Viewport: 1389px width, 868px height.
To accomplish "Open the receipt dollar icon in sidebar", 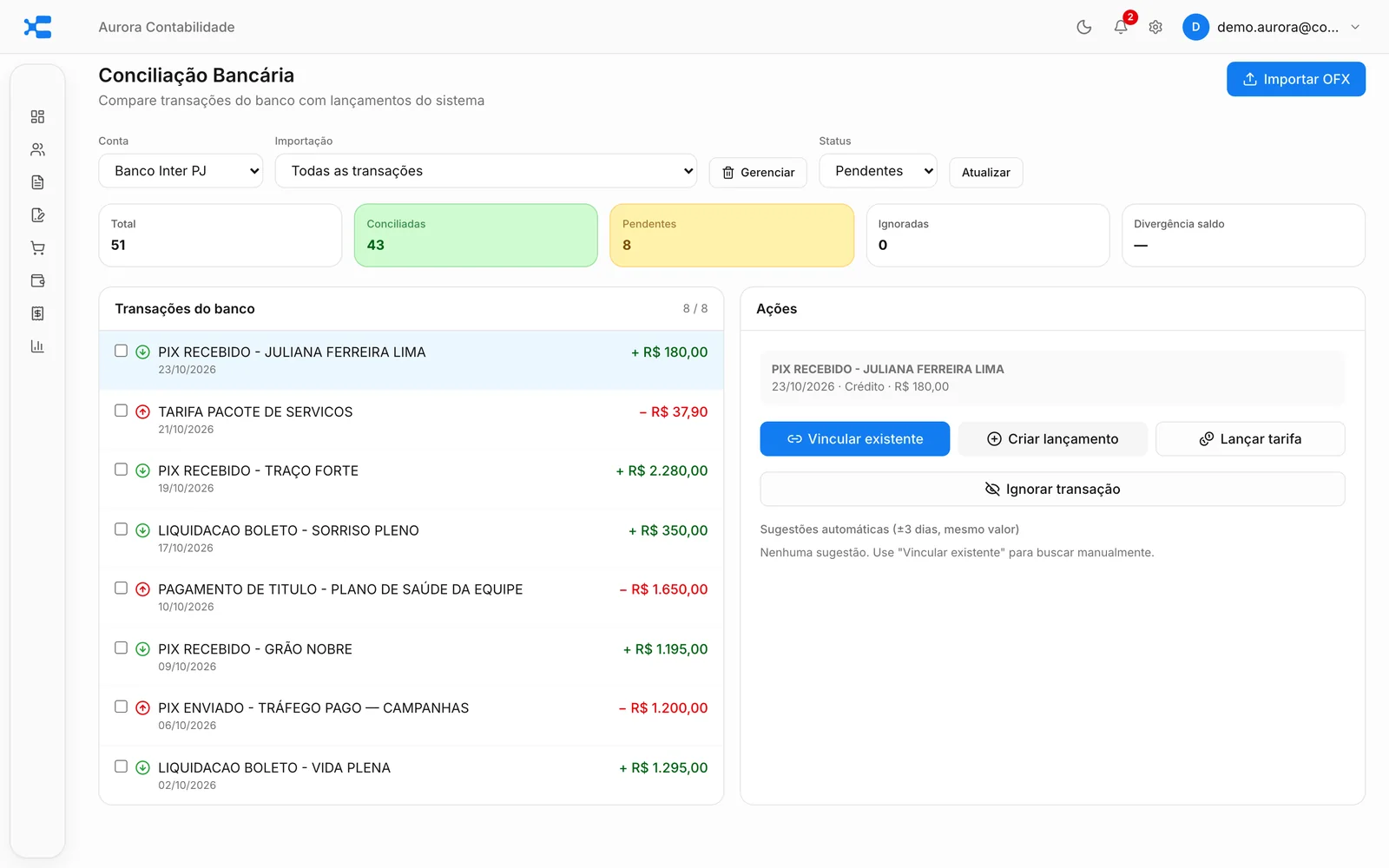I will pos(37,313).
